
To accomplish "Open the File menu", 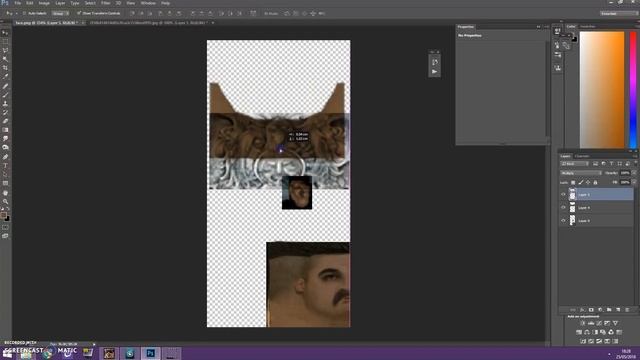I will pyautogui.click(x=18, y=3).
